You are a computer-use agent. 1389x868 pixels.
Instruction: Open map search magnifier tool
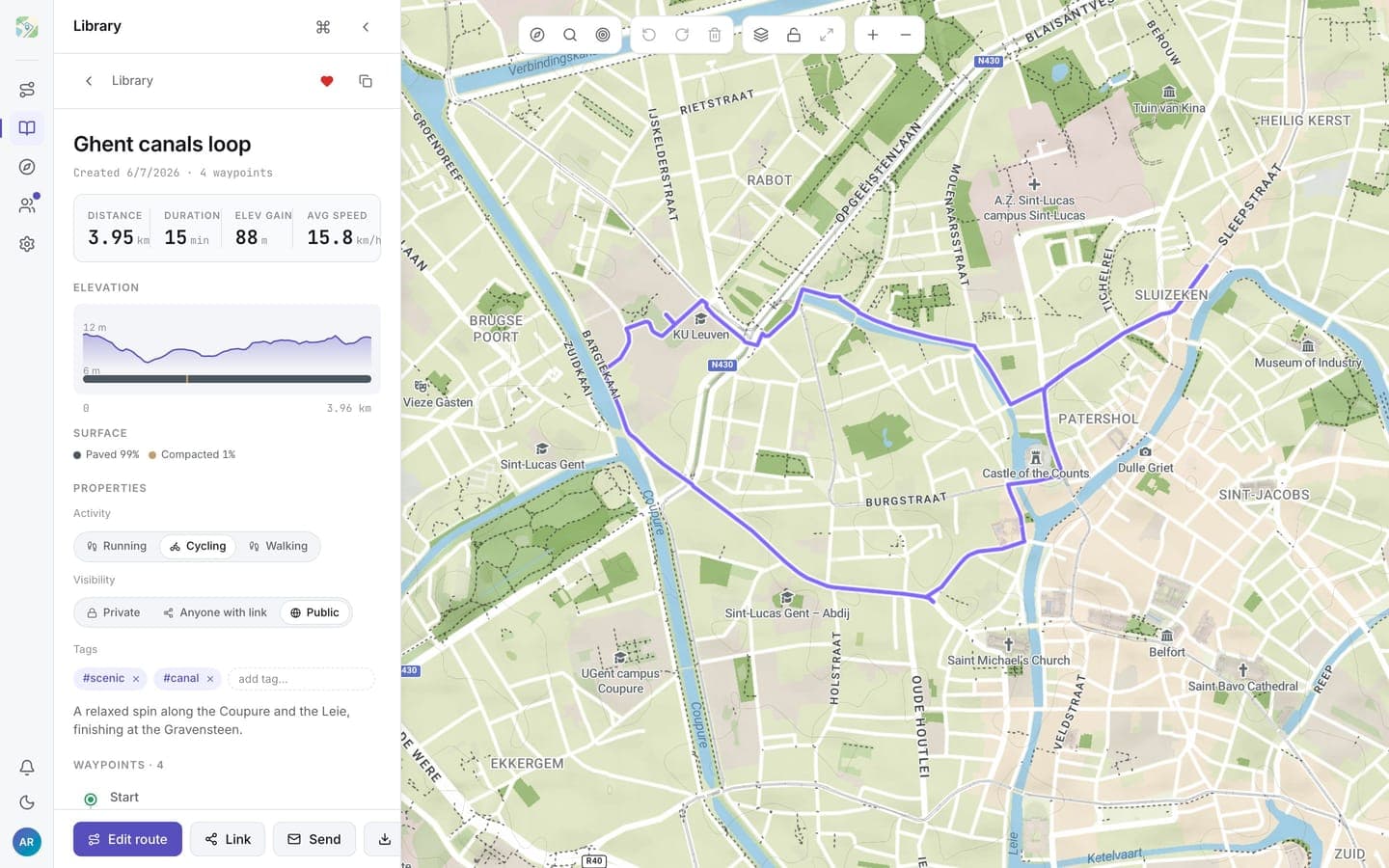(x=570, y=35)
